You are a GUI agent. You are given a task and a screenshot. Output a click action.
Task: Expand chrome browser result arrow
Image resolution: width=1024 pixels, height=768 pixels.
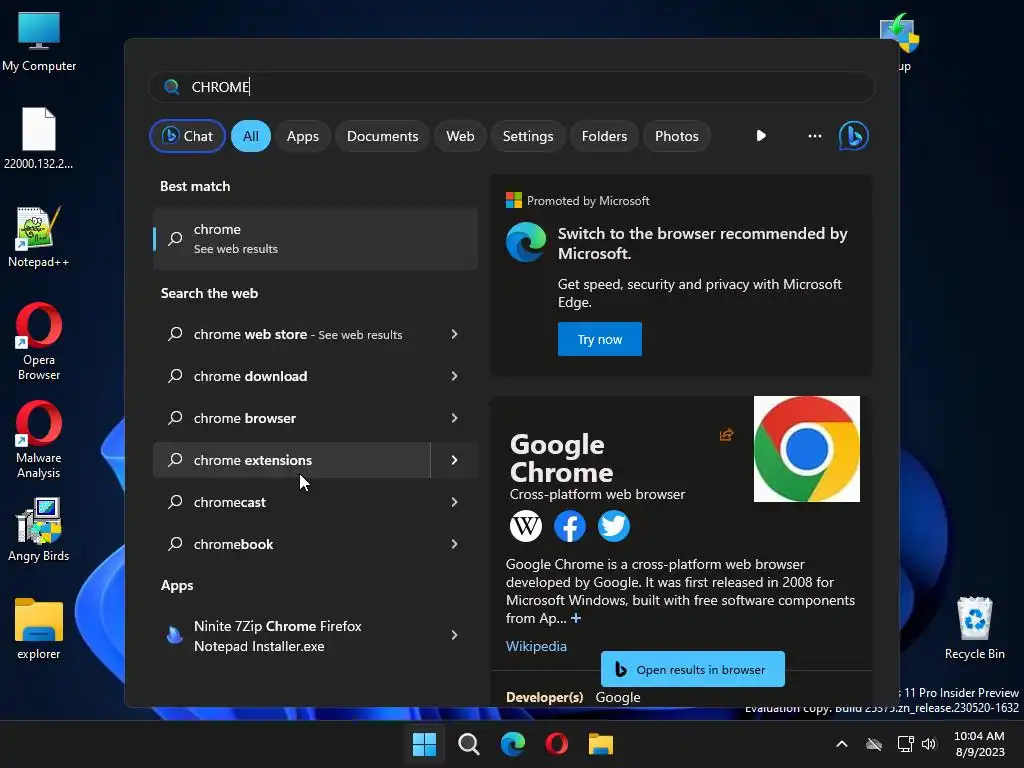tap(455, 418)
